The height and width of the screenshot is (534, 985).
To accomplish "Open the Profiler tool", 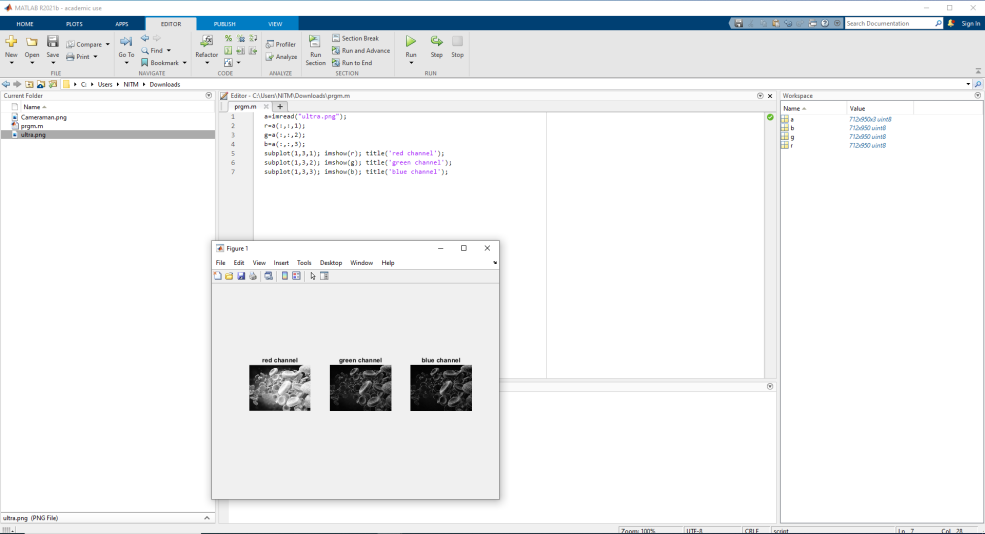I will [x=280, y=44].
